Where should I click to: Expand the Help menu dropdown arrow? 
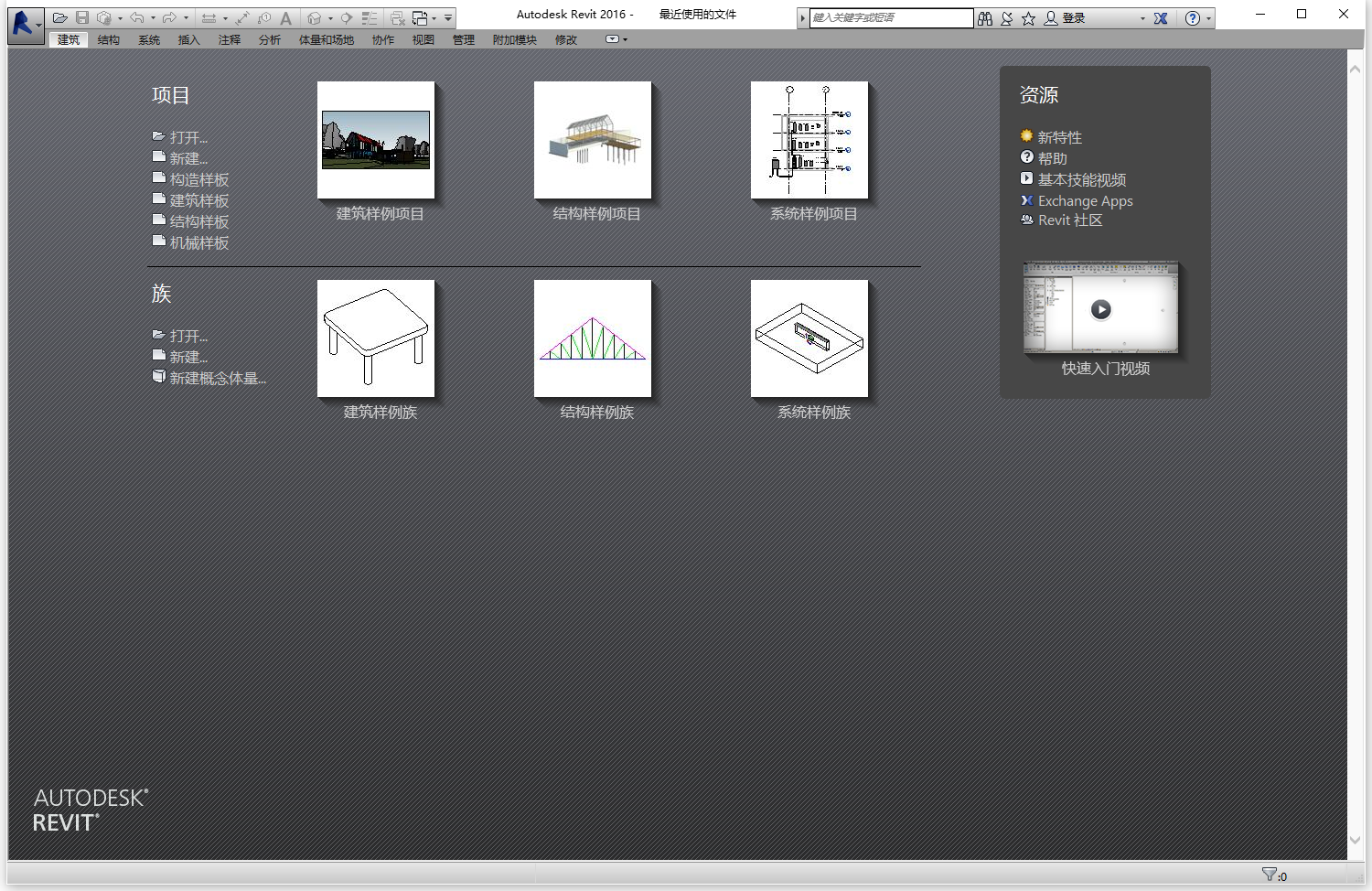click(x=1208, y=18)
